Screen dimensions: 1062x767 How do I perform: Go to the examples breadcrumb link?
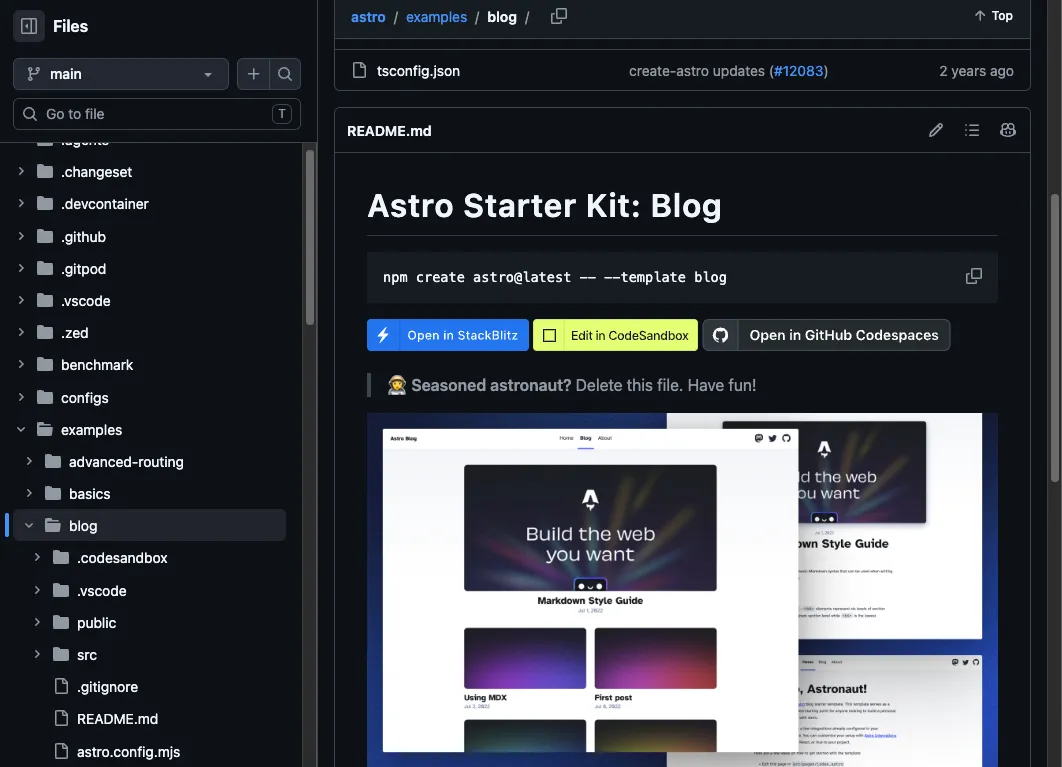click(x=436, y=17)
